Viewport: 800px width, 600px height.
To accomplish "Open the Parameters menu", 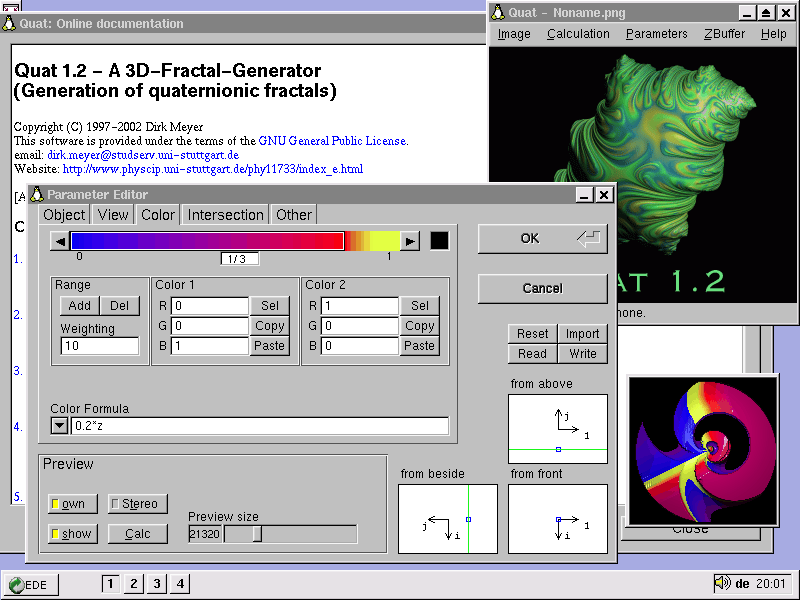I will pyautogui.click(x=656, y=33).
